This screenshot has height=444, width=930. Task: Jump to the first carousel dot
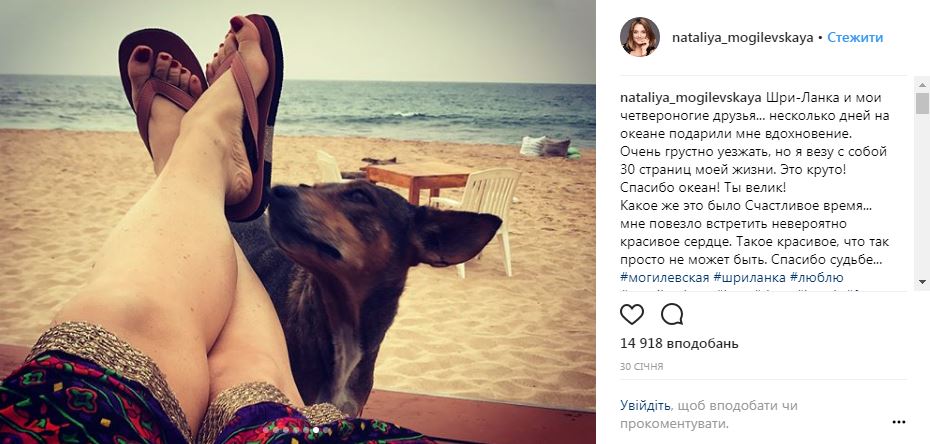click(x=266, y=430)
